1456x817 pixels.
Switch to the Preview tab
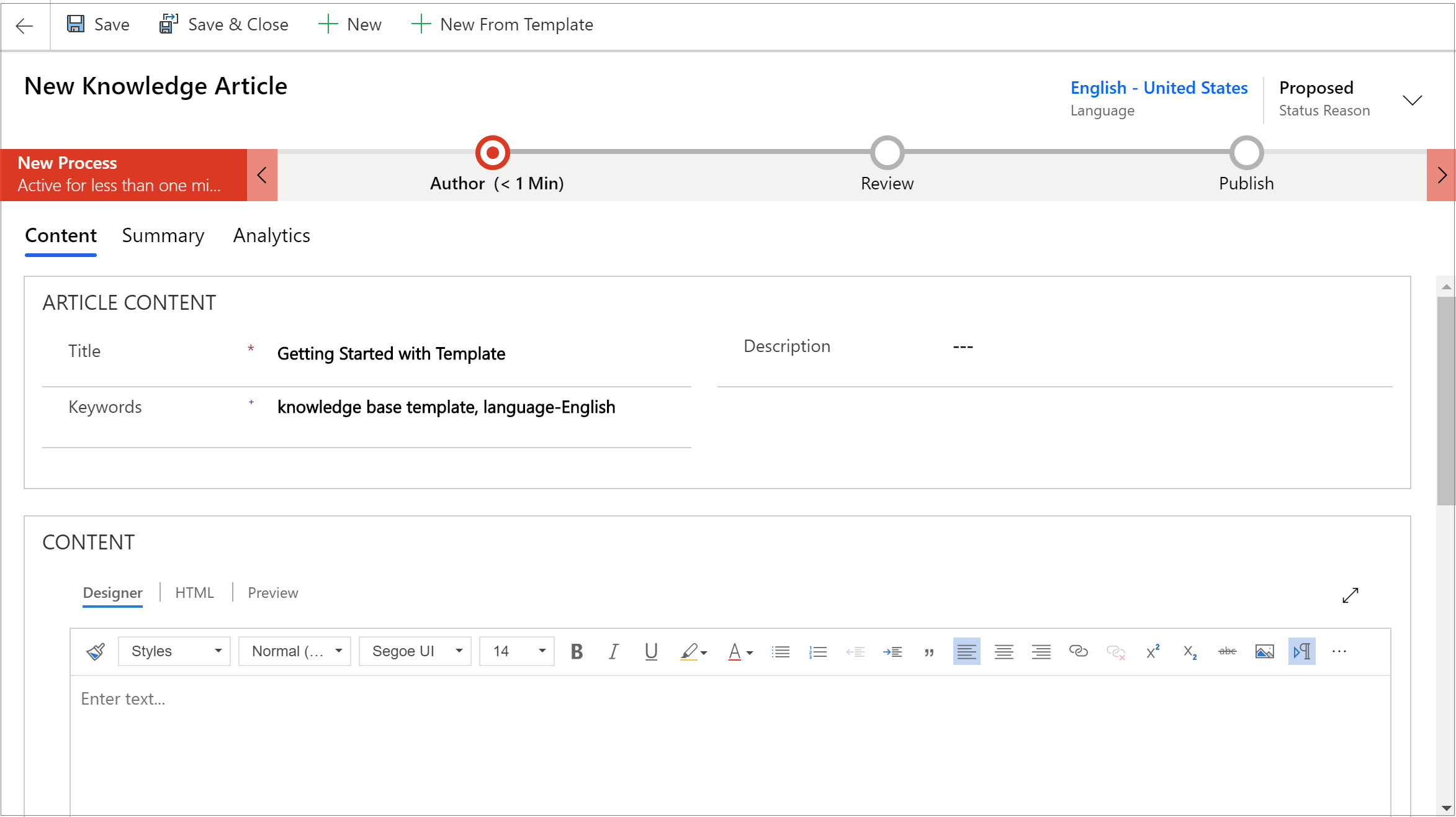point(273,592)
